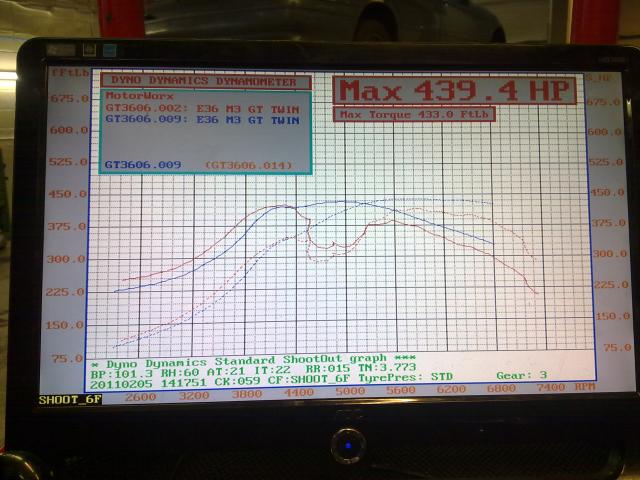640x480 pixels.
Task: Click the GT3606.009 label at legend bottom
Action: (x=142, y=163)
